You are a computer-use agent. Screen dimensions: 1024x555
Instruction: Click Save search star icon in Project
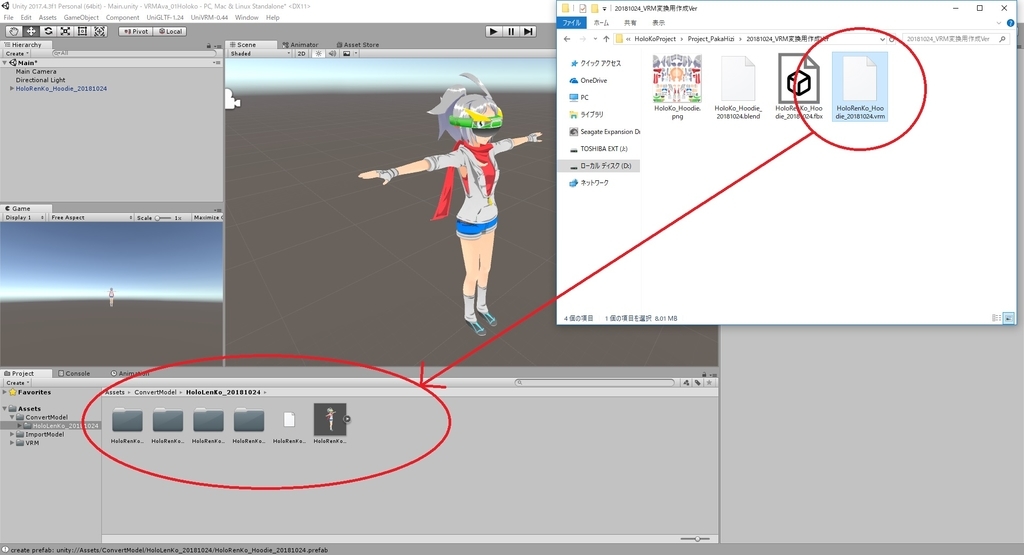tap(710, 383)
